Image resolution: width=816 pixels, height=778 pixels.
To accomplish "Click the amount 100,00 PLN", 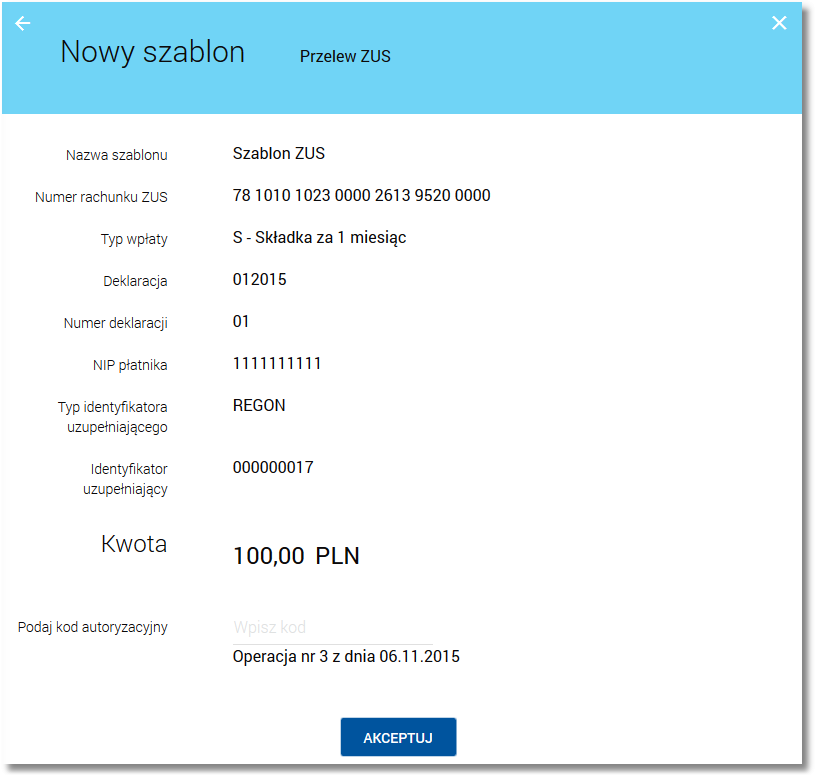I will tap(296, 556).
